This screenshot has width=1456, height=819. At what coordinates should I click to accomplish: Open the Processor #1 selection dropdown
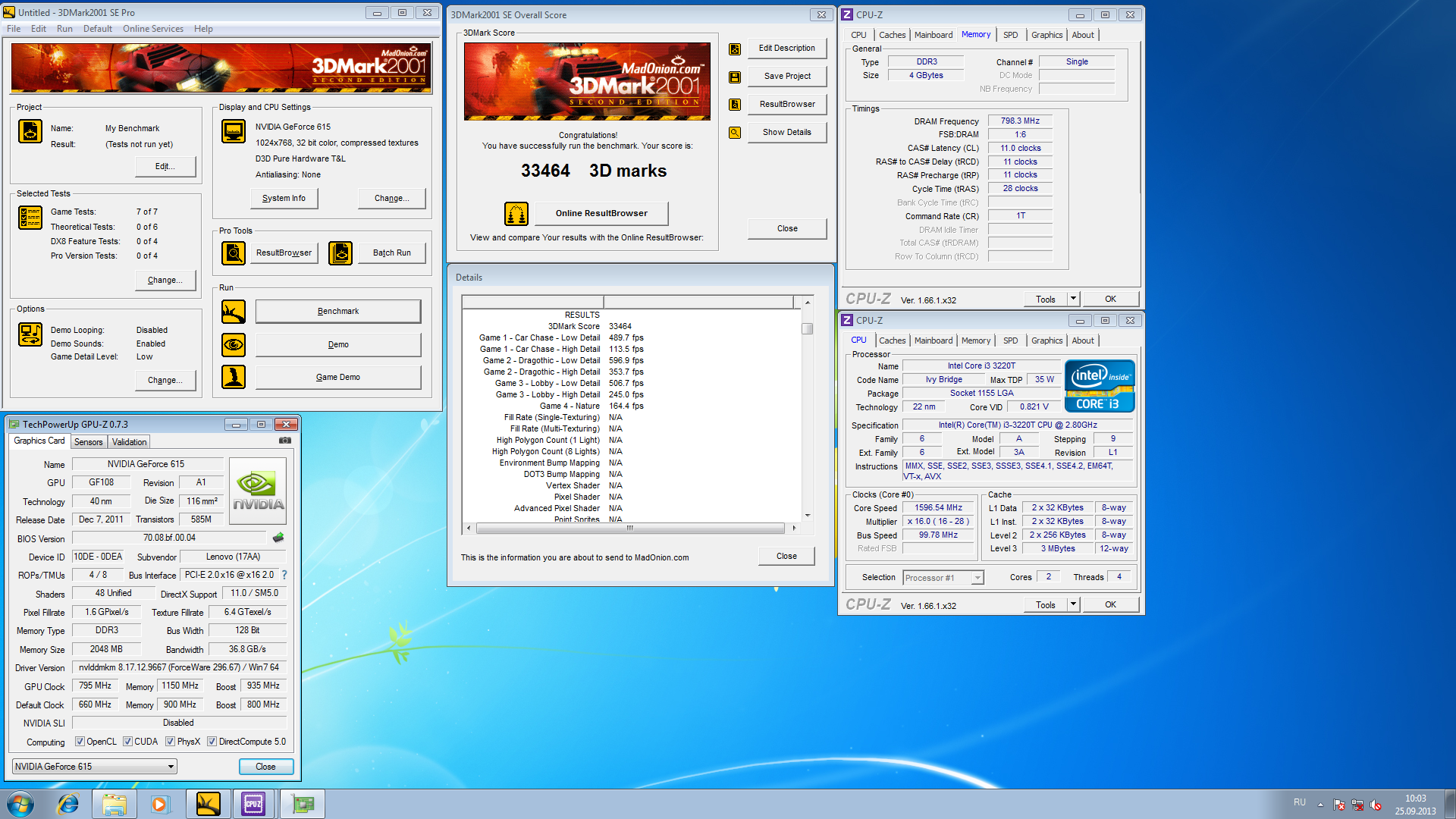coord(943,578)
